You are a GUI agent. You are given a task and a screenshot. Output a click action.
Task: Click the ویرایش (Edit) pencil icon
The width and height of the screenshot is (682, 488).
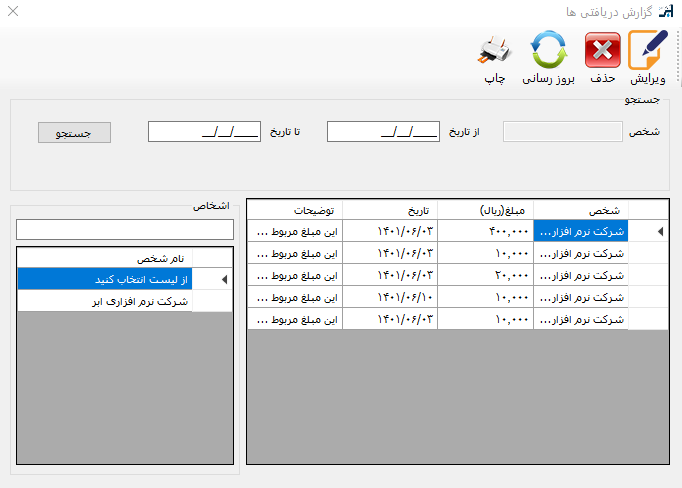pyautogui.click(x=649, y=50)
